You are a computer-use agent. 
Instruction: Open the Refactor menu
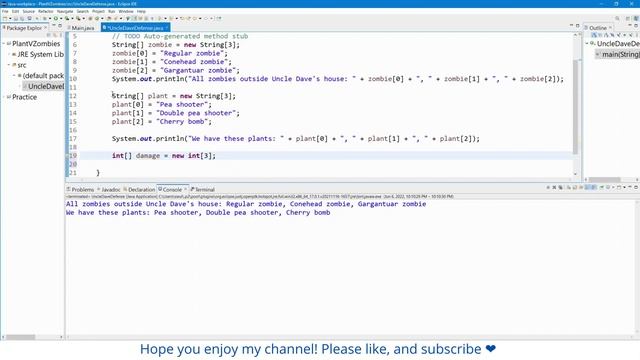[x=46, y=11]
